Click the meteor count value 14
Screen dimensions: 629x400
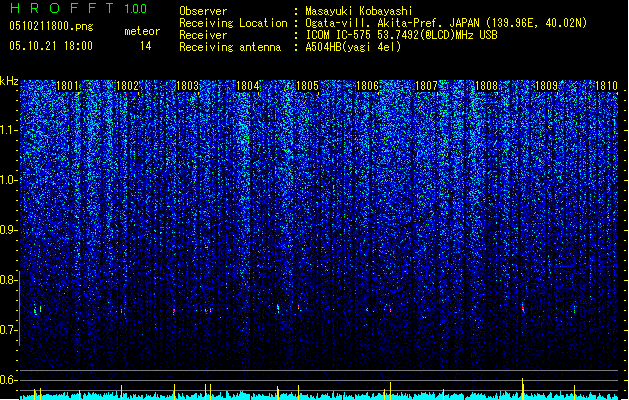tap(146, 46)
